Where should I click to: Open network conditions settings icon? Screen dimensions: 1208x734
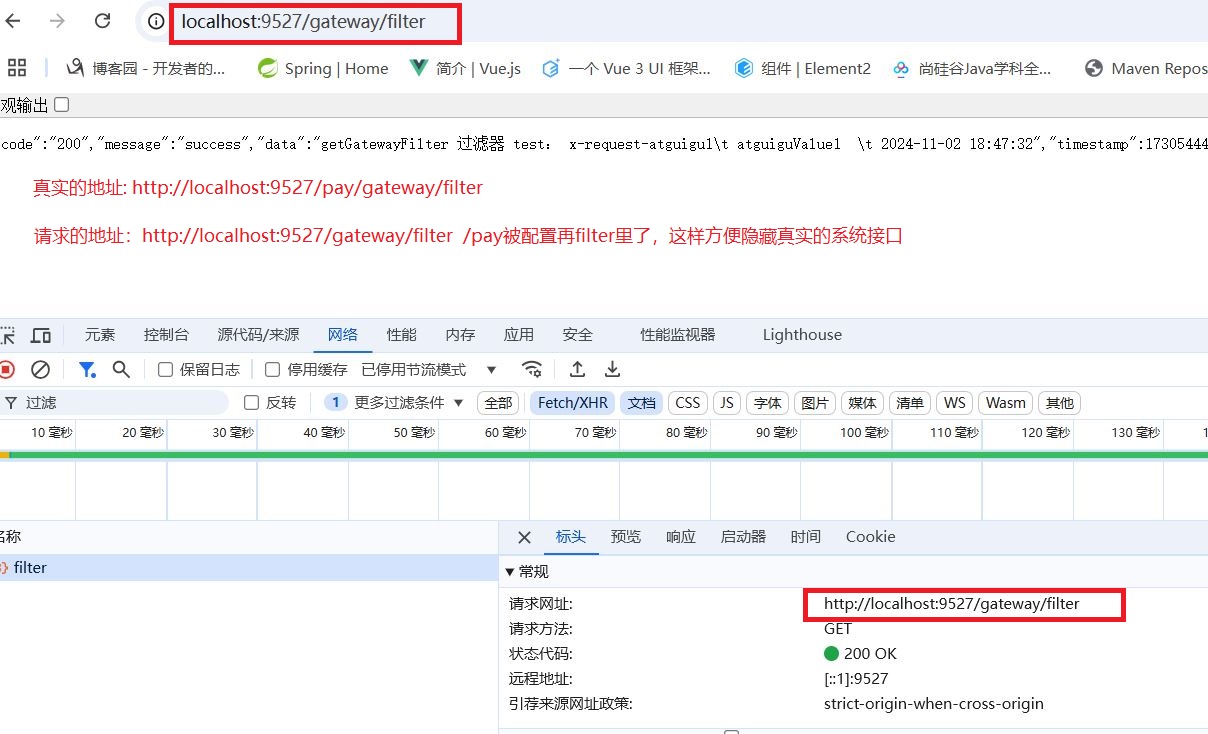tap(533, 370)
